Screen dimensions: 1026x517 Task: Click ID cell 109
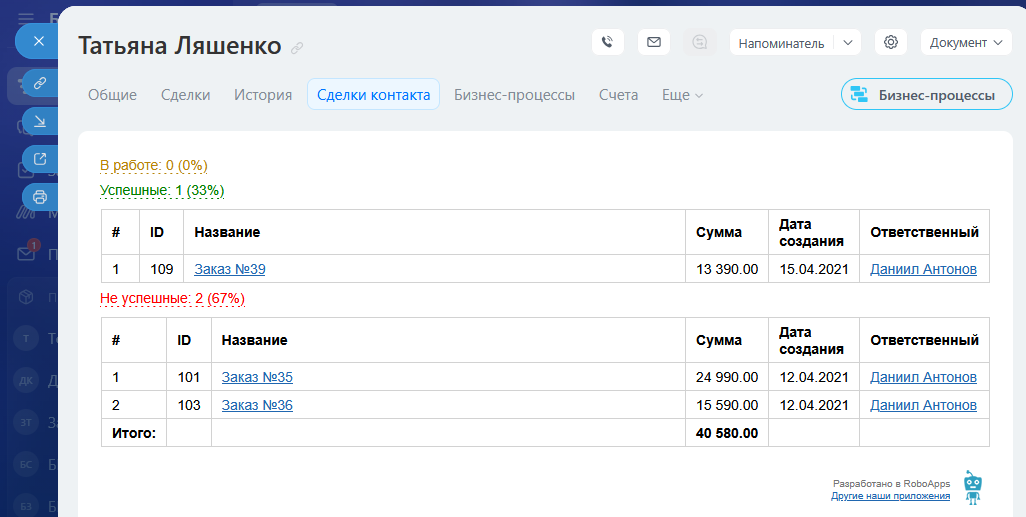[162, 269]
